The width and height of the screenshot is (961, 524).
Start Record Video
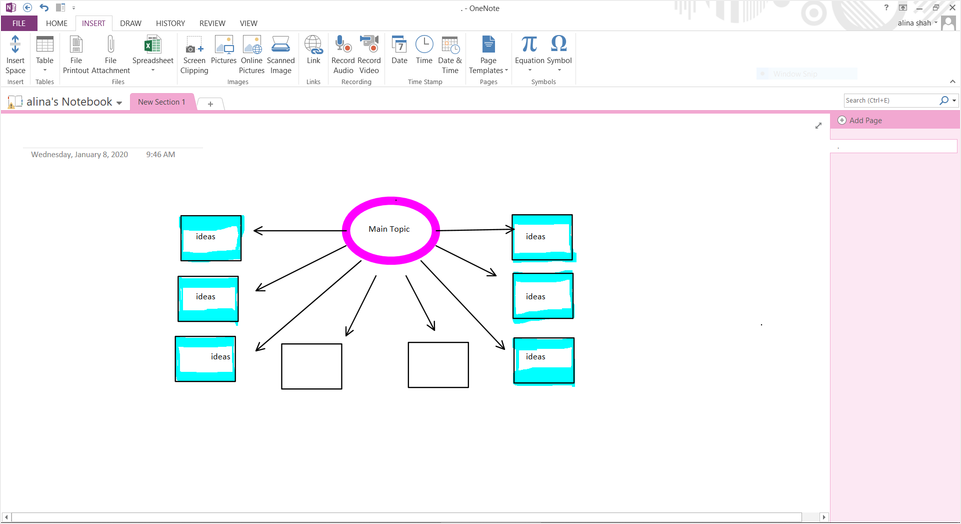(369, 46)
